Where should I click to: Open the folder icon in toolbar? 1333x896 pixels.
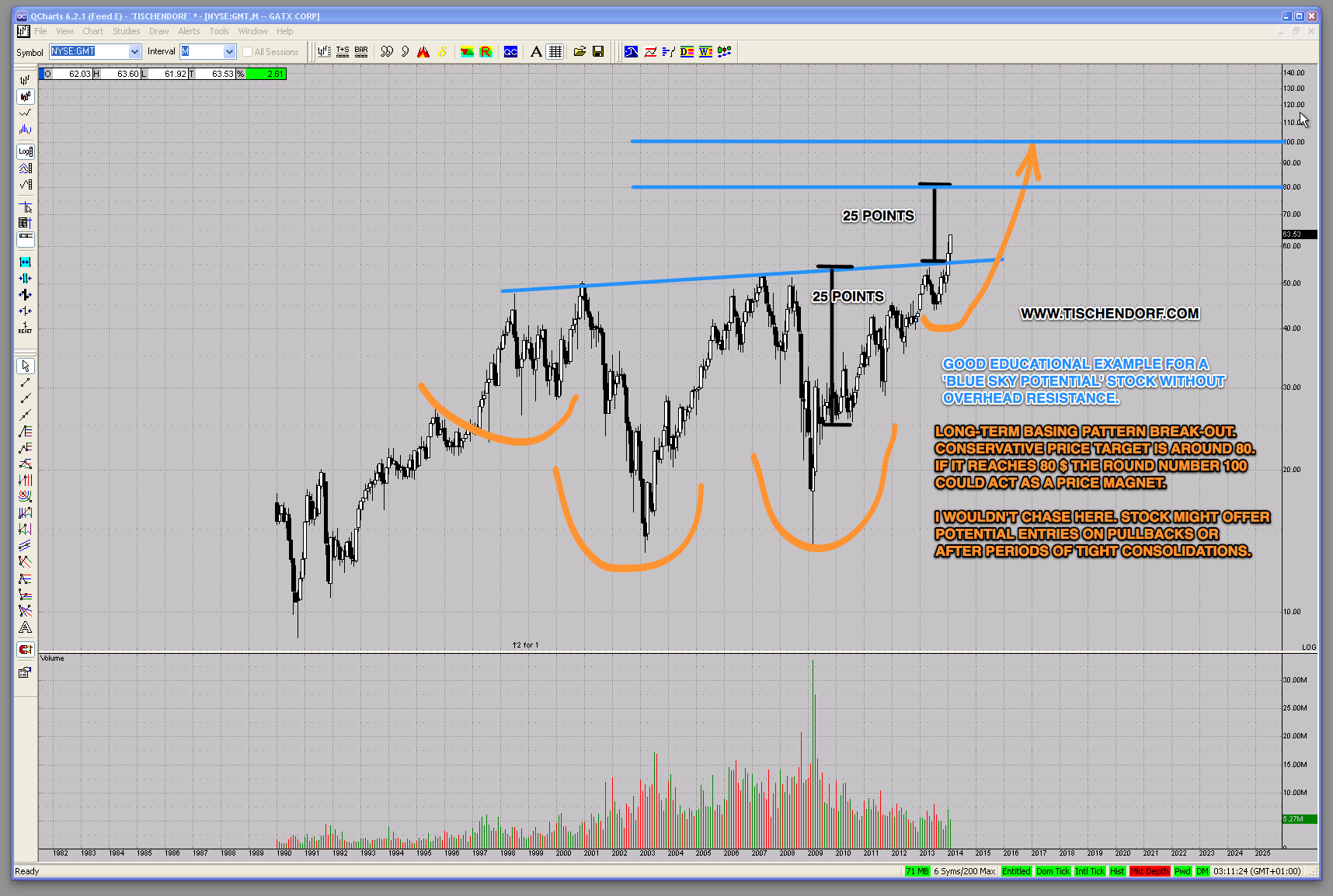[x=579, y=52]
